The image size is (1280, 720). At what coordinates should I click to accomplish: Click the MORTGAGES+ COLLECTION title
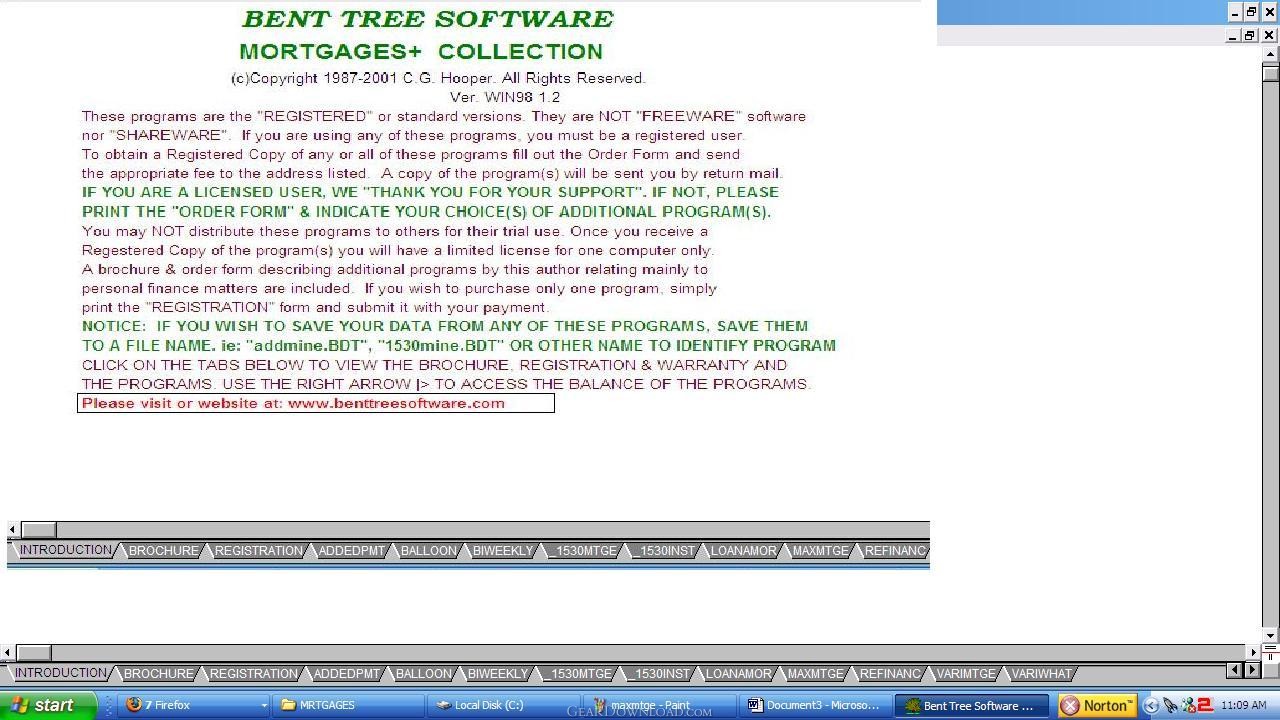click(x=421, y=51)
